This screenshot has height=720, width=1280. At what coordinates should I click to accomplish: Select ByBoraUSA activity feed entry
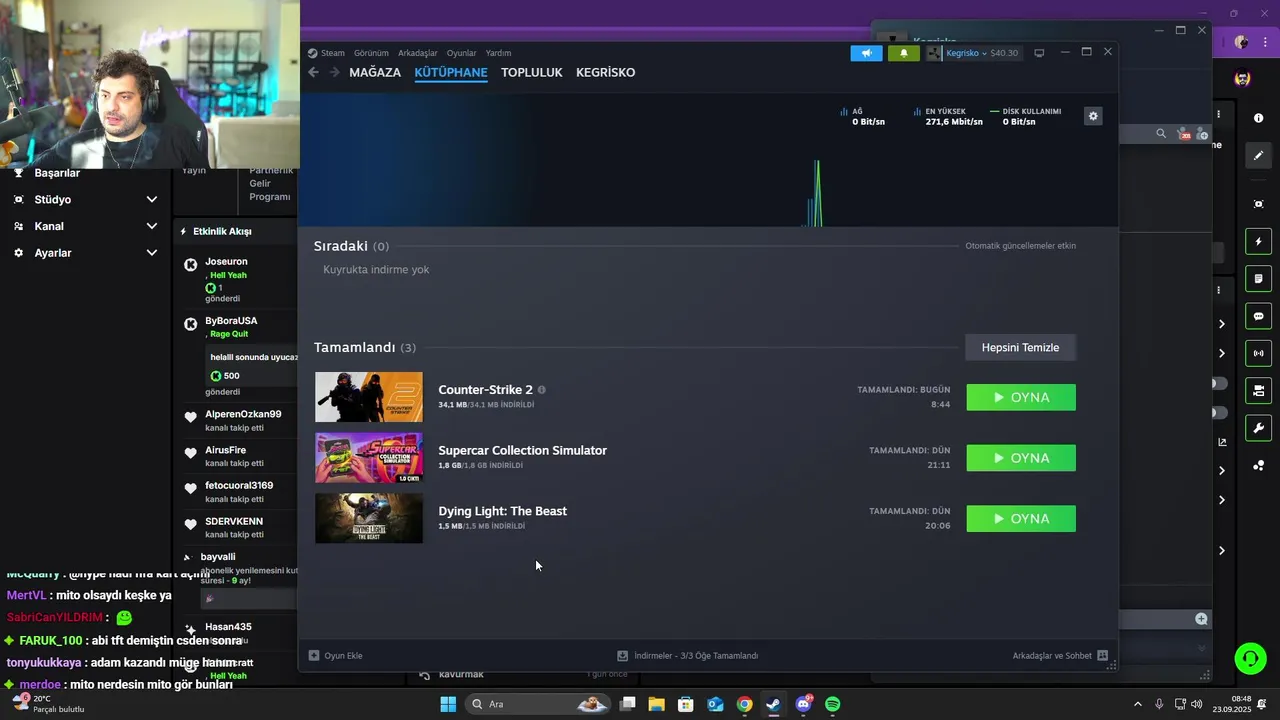237,355
